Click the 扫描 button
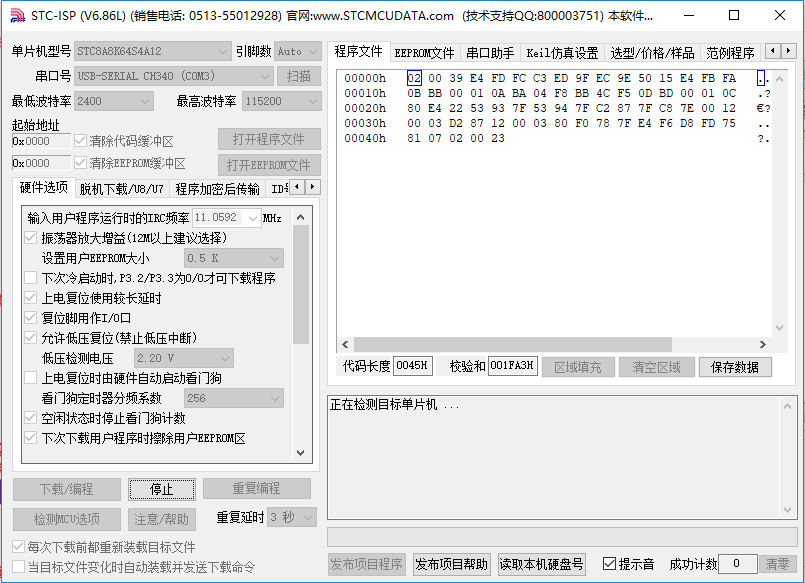 coord(299,76)
